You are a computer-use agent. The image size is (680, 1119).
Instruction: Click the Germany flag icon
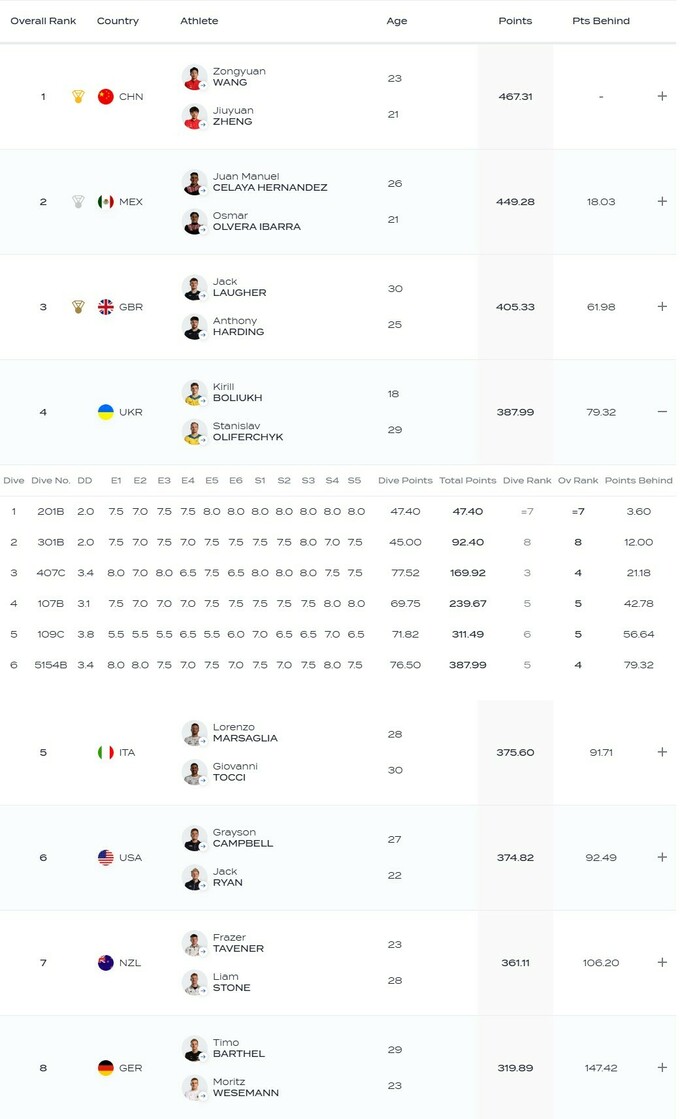(x=106, y=1068)
